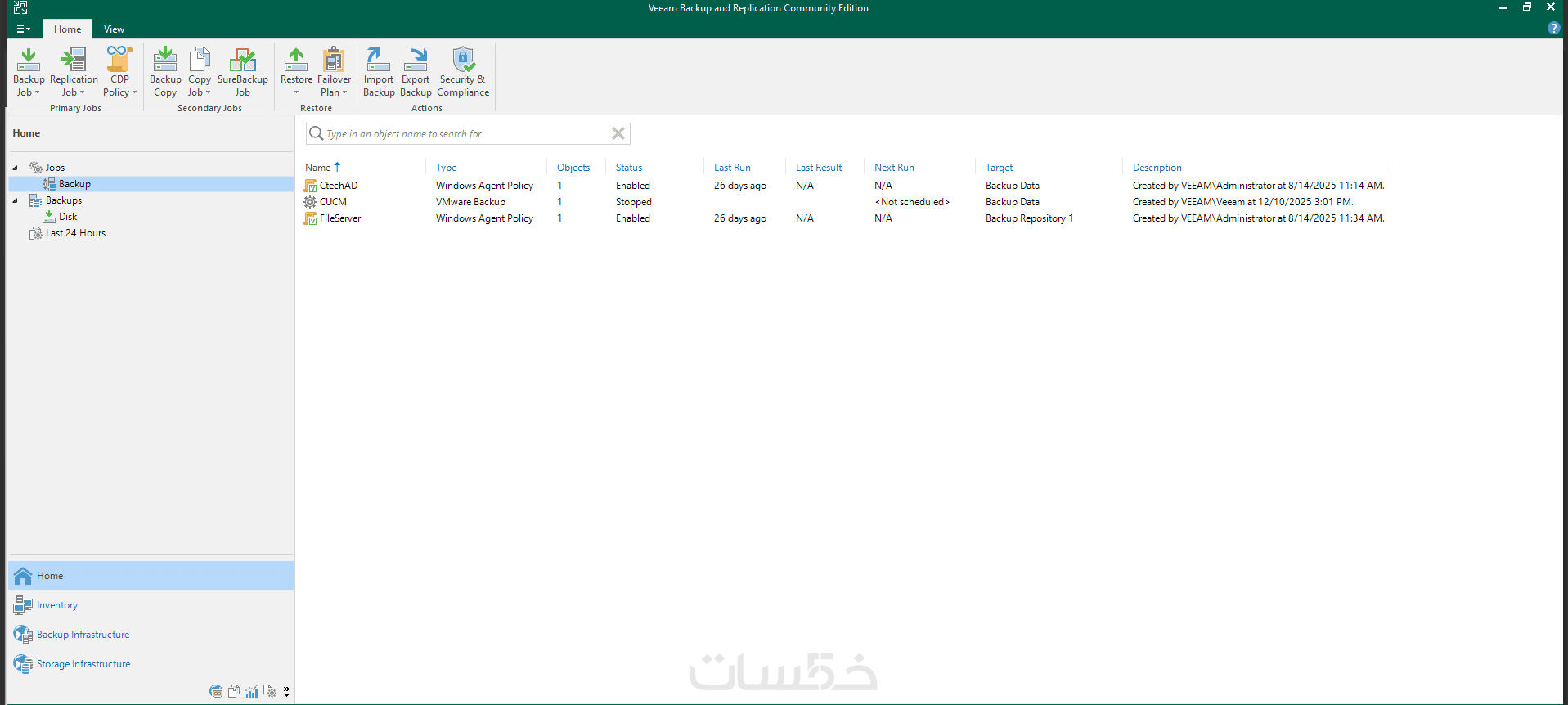Launch the SureBackup Job ribbon button
This screenshot has height=705, width=1568.
(243, 72)
